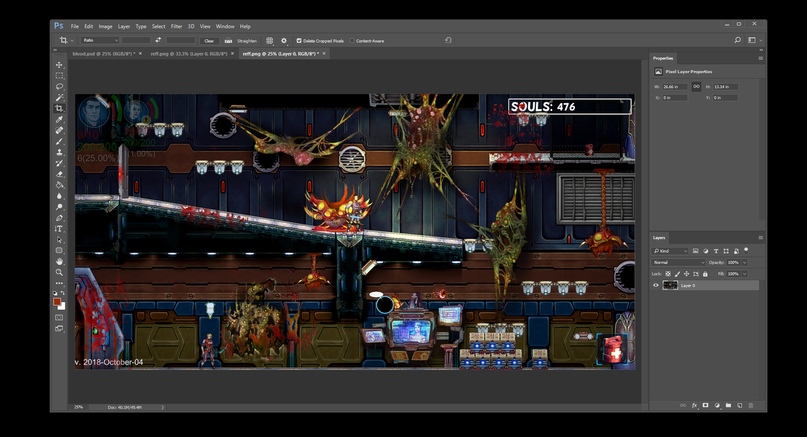Toggle lock all padlock icon
This screenshot has height=437, width=807.
tap(705, 274)
